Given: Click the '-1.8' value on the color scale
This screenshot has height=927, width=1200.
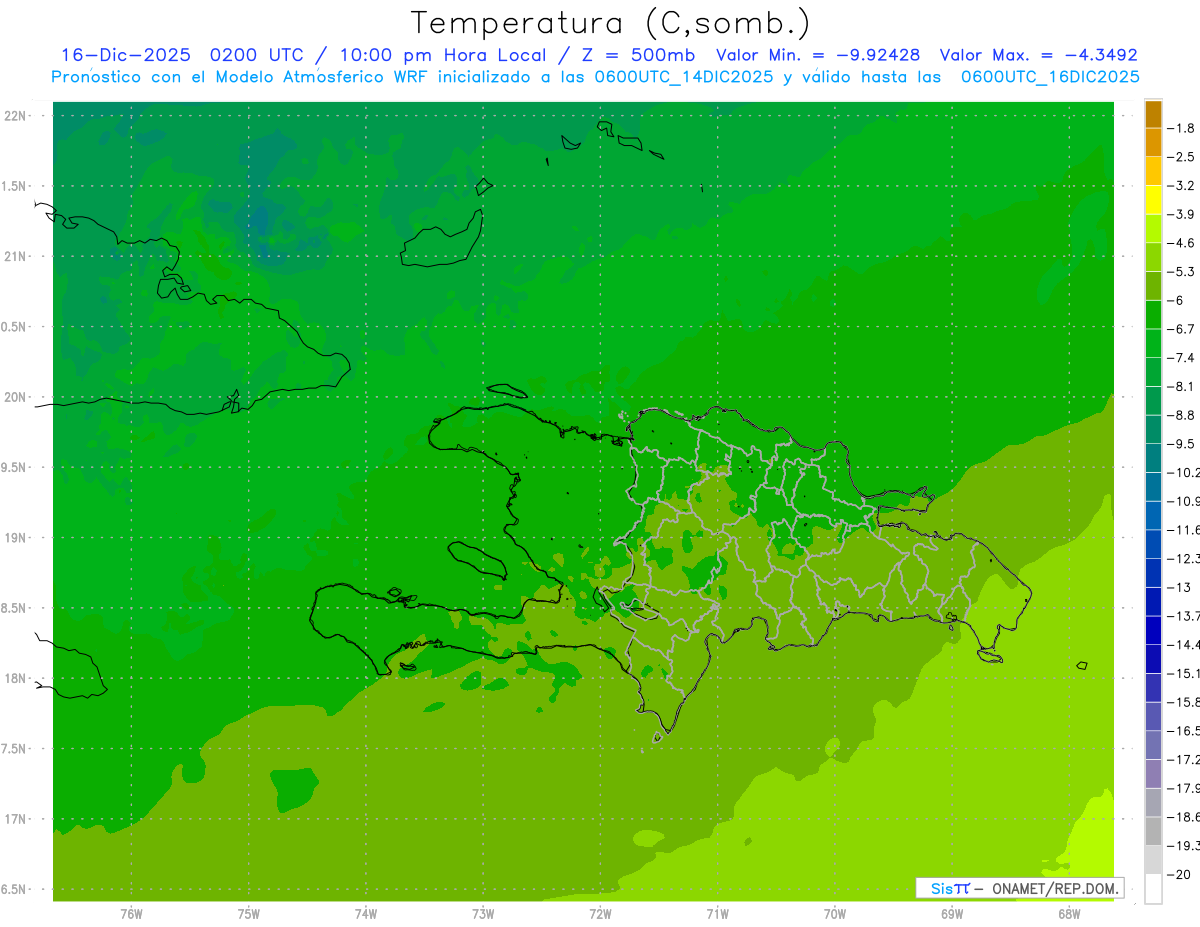Looking at the screenshot, I should click(x=1183, y=128).
